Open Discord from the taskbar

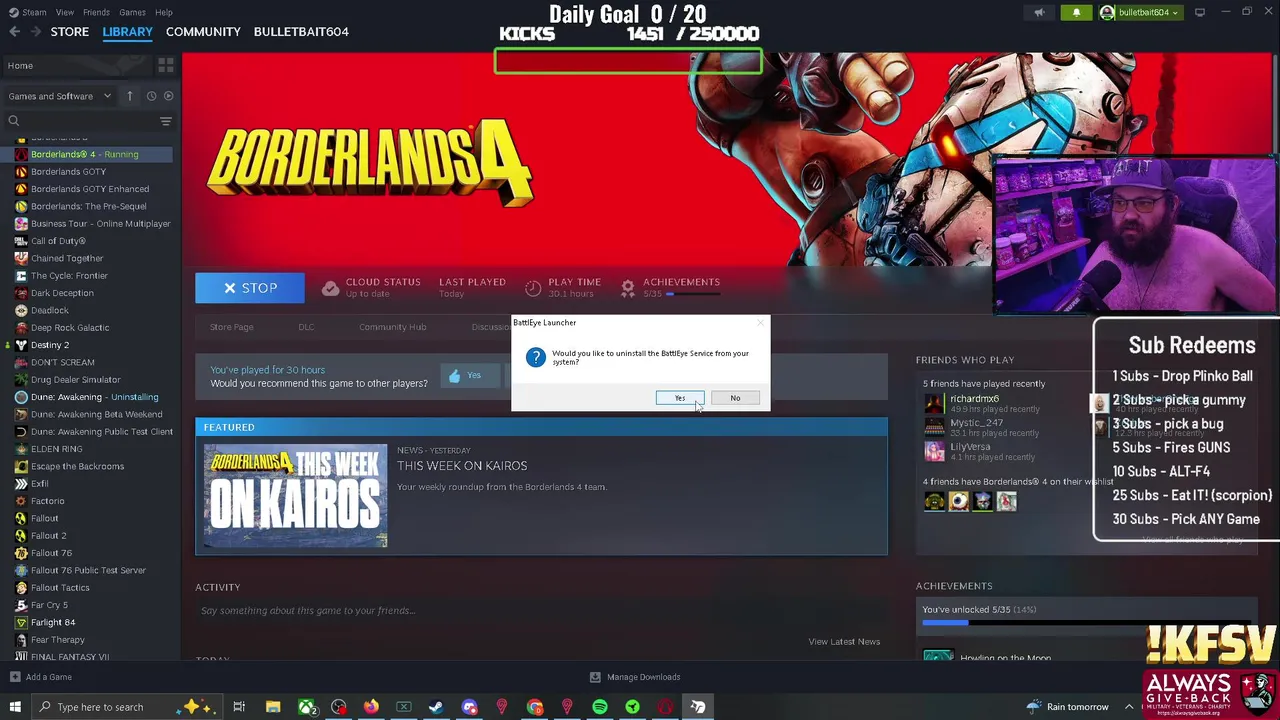tap(469, 707)
